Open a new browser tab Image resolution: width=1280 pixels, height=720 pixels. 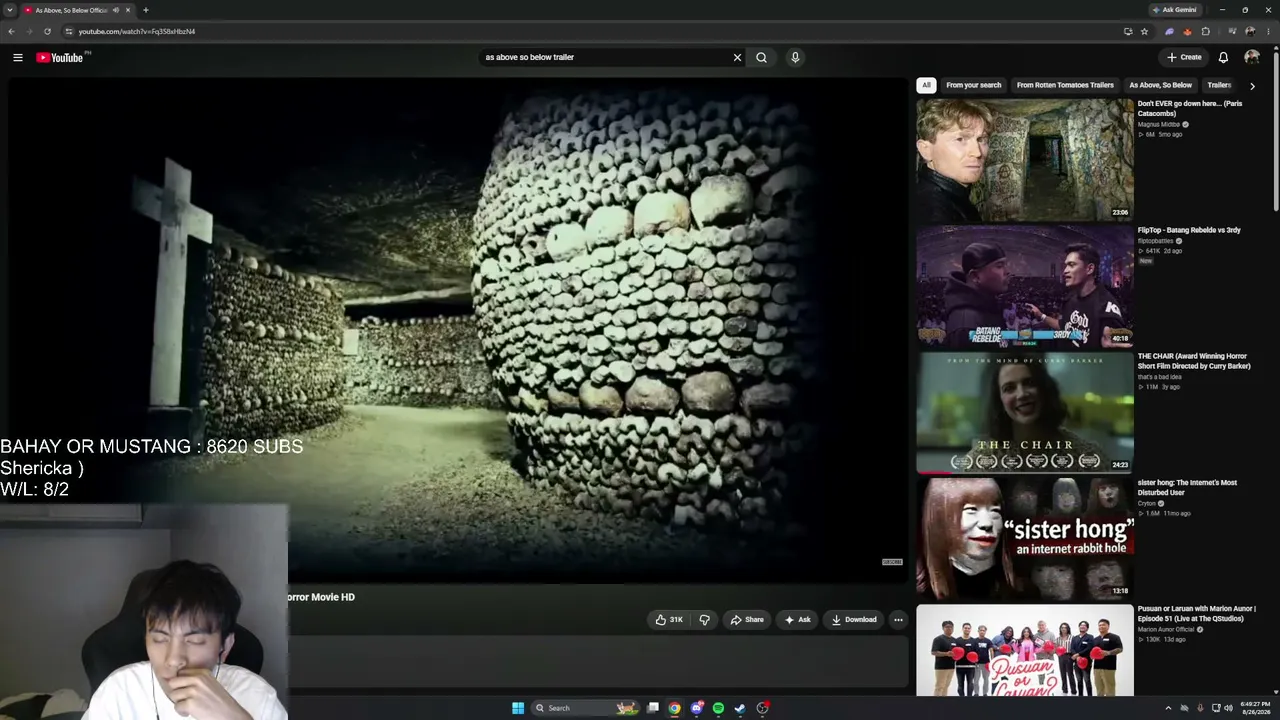coord(146,10)
